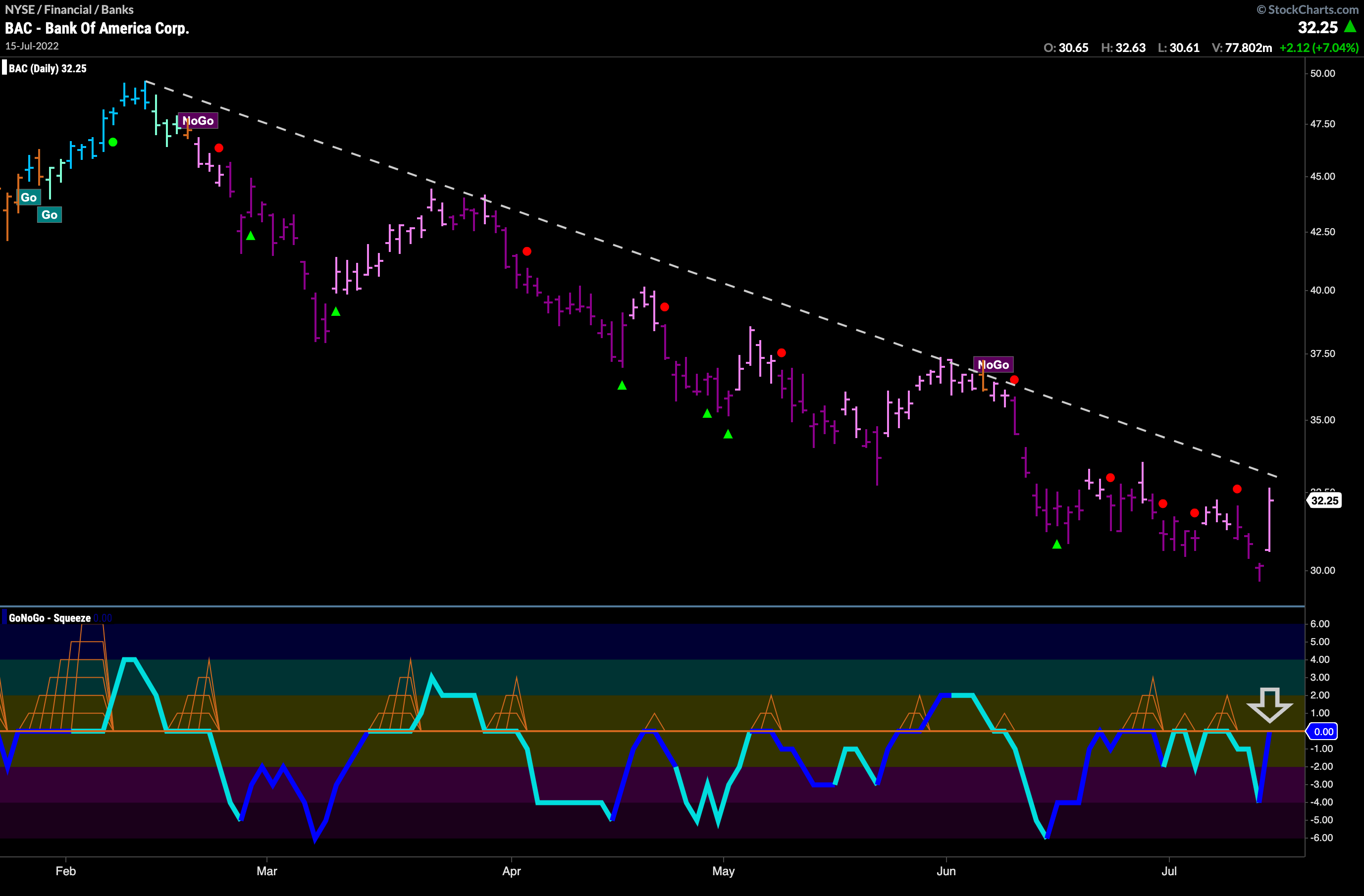Click the StockCharts.com copyright text
This screenshot has height=896, width=1364.
pos(1307,9)
